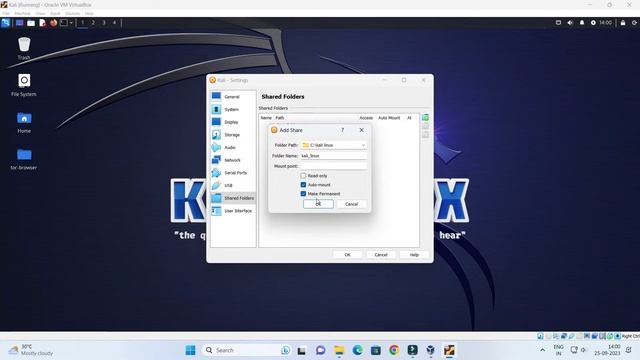Image resolution: width=640 pixels, height=360 pixels.
Task: Launch the text editor from Kali panel
Action: [42, 23]
